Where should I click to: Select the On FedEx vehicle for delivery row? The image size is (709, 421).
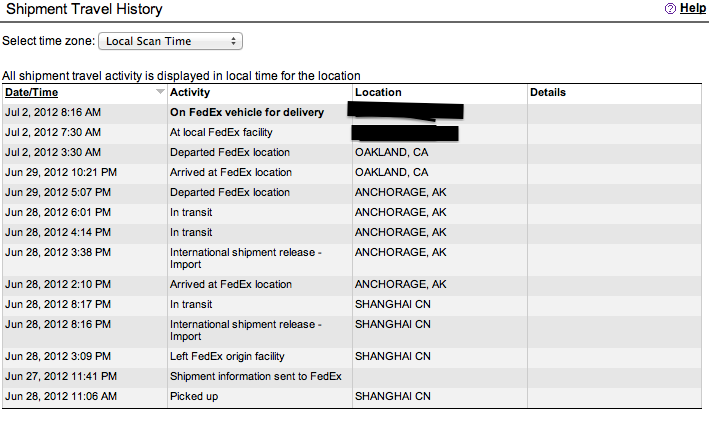point(352,112)
